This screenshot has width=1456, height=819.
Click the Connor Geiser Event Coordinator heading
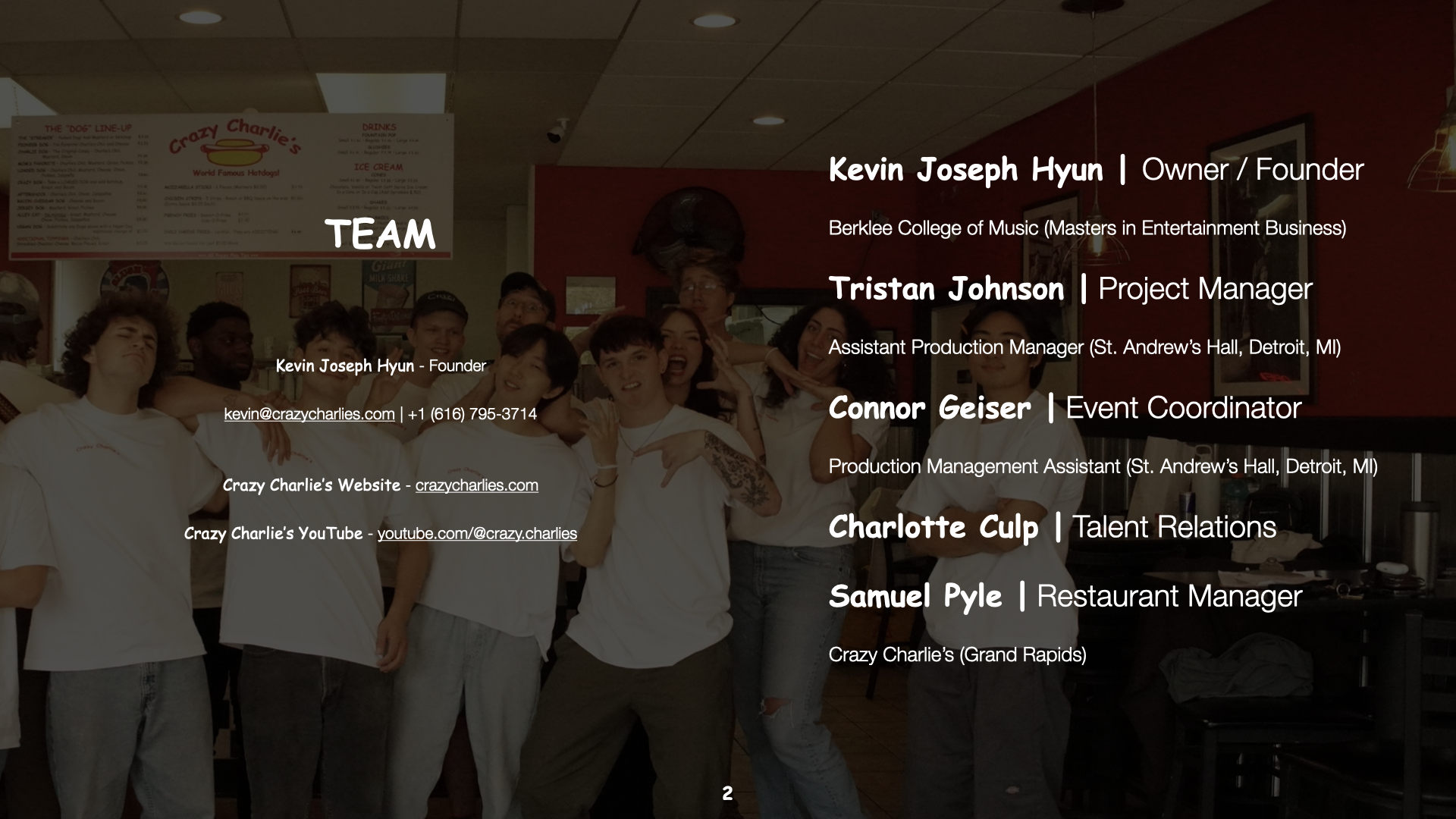coord(1065,408)
